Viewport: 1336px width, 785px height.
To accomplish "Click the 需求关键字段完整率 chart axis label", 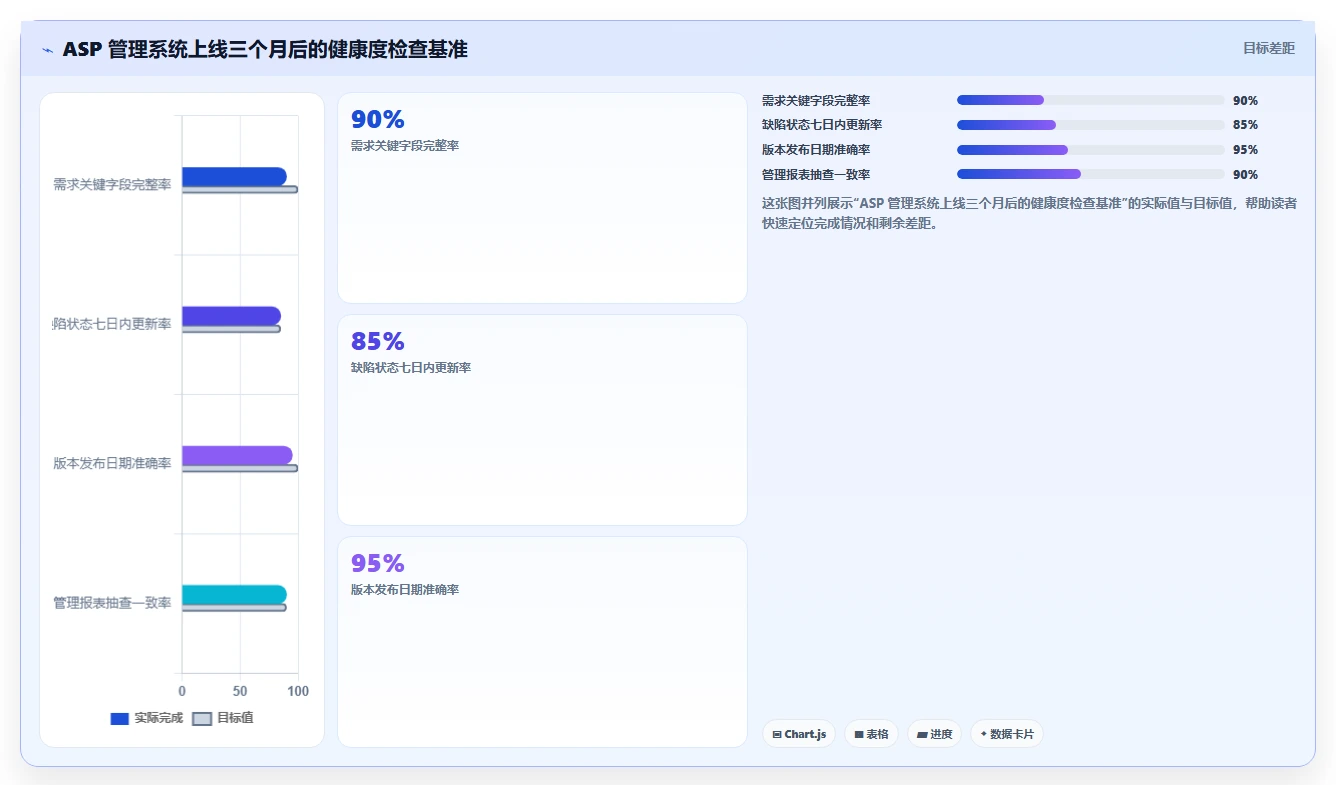I will (x=112, y=185).
